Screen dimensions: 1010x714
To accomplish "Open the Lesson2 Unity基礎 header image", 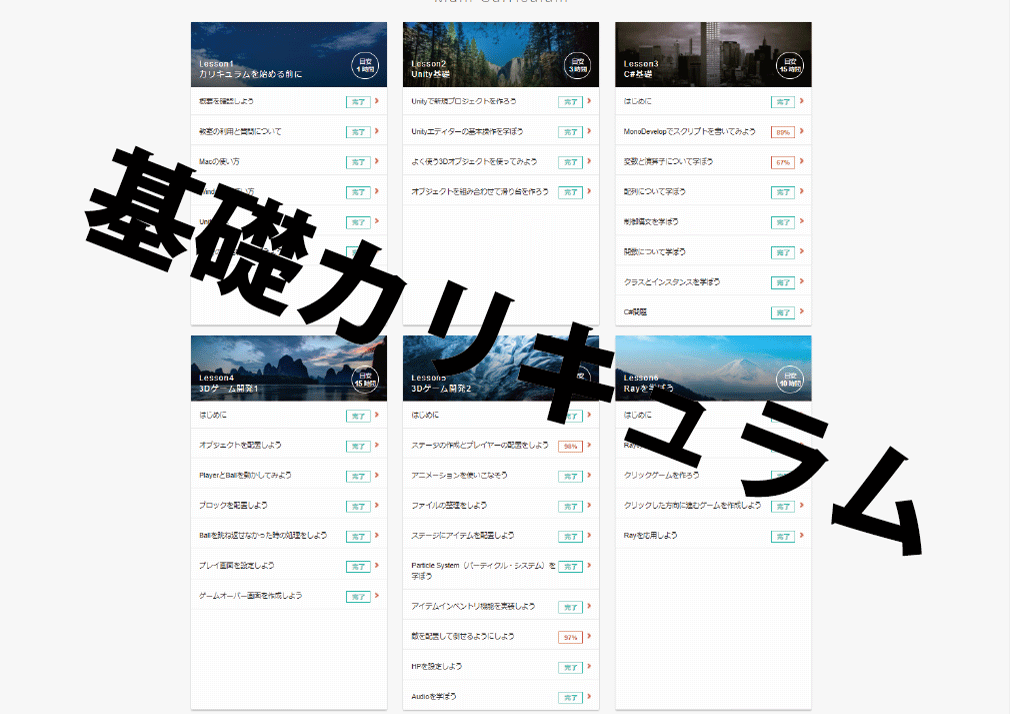I will coord(500,54).
